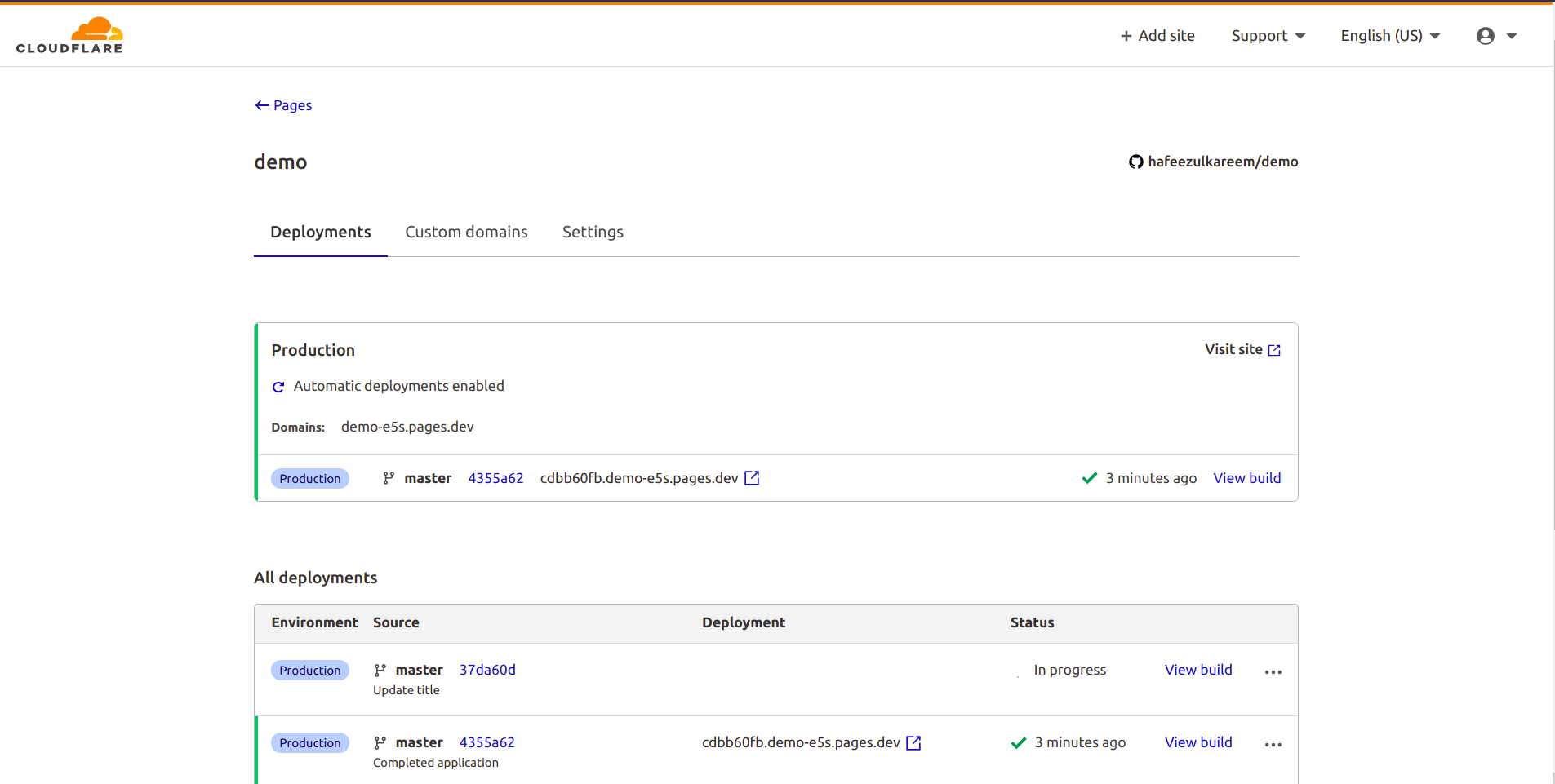1555x784 pixels.
Task: Open the Support dropdown menu
Action: point(1268,36)
